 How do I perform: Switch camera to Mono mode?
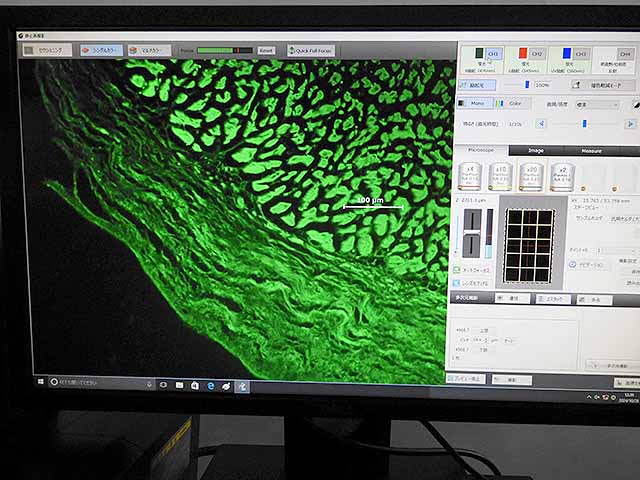point(474,103)
